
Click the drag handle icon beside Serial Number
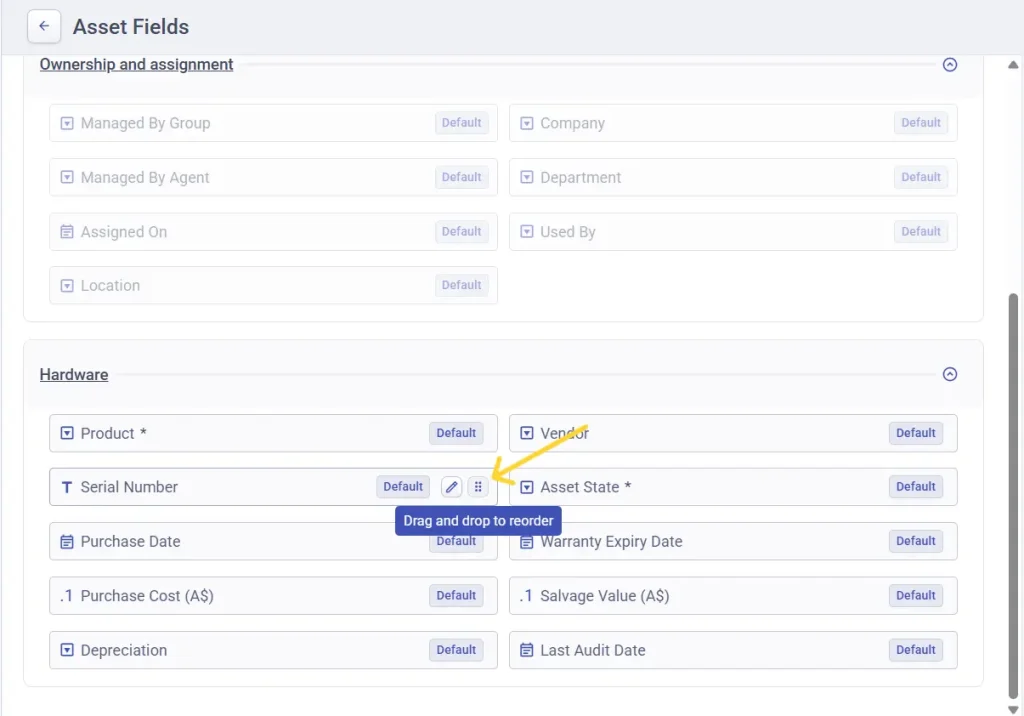click(x=478, y=486)
